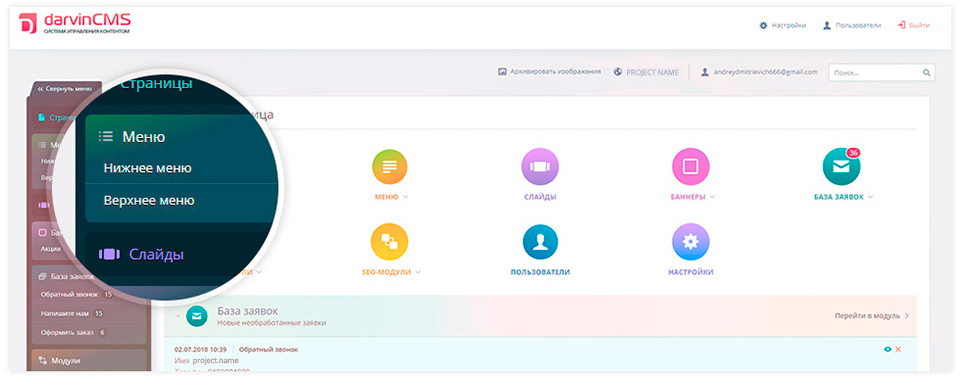Viewport: 960px width, 380px height.
Task: Open the orange Меню dashboard icon
Action: tap(389, 166)
